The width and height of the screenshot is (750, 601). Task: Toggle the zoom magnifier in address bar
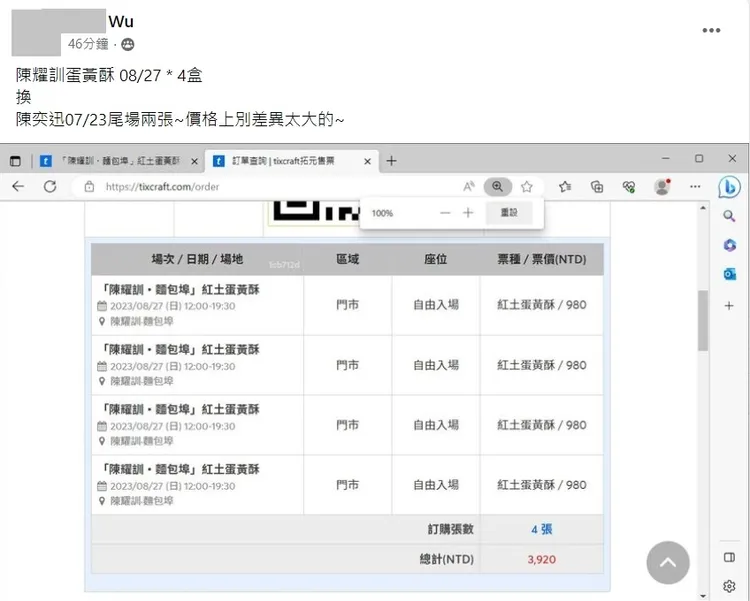click(x=497, y=187)
